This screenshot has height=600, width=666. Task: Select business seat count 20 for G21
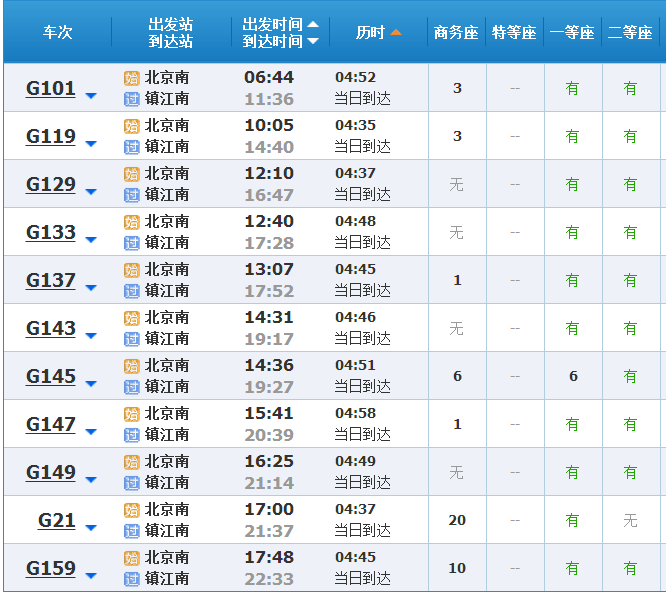(x=457, y=520)
